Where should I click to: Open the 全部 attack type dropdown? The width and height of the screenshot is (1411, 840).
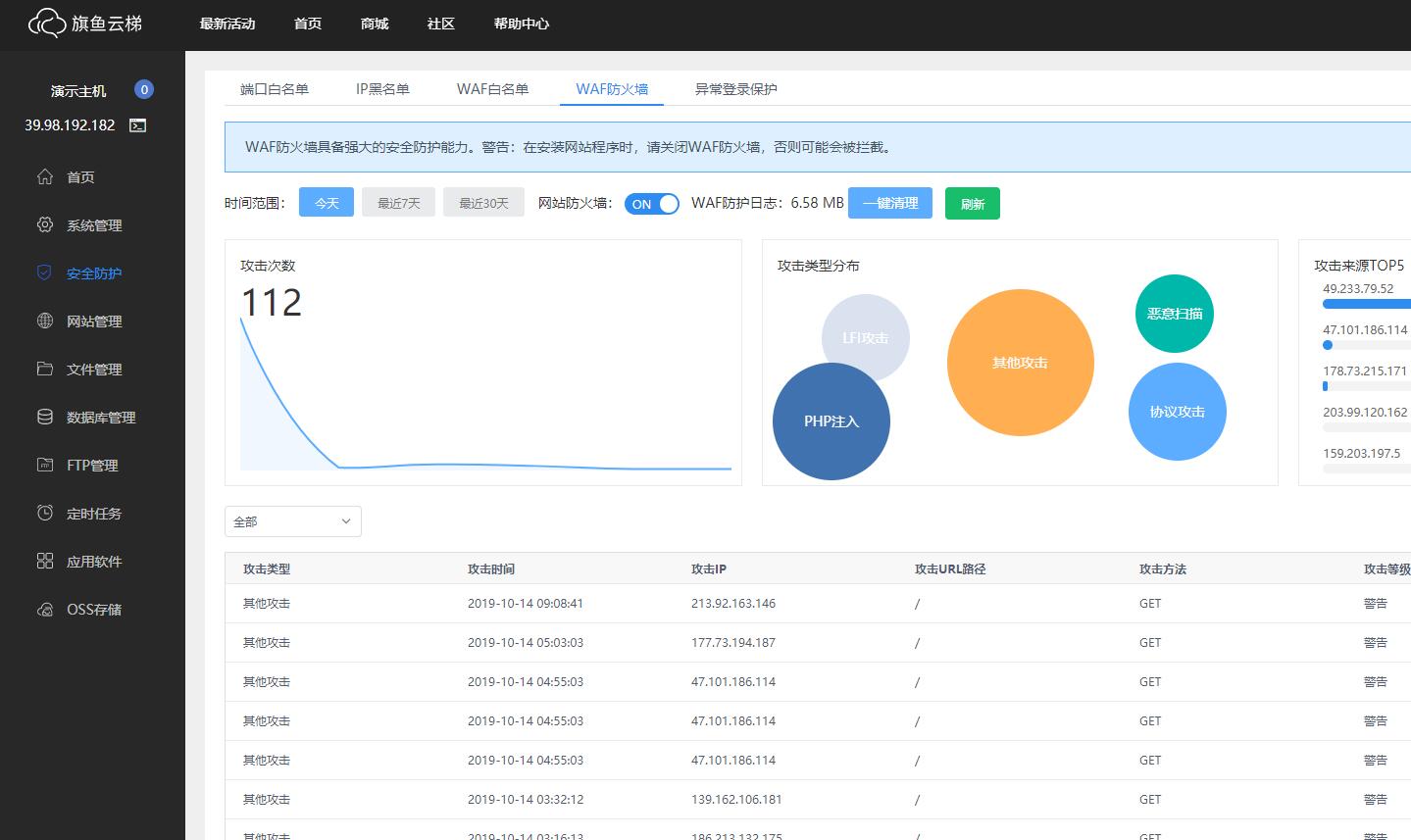coord(293,521)
